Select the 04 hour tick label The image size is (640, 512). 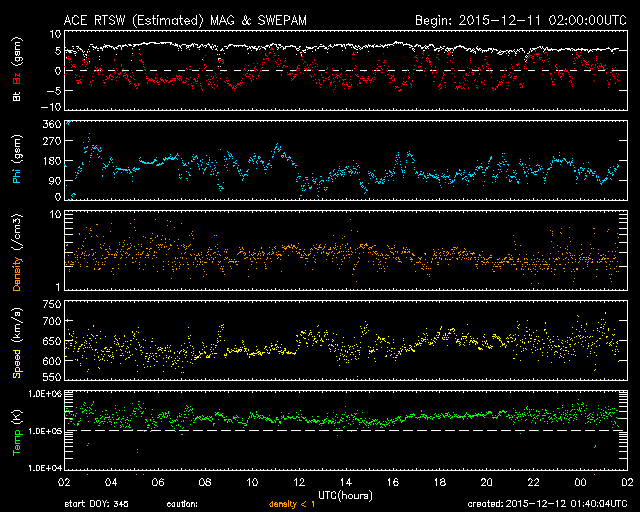click(x=110, y=482)
